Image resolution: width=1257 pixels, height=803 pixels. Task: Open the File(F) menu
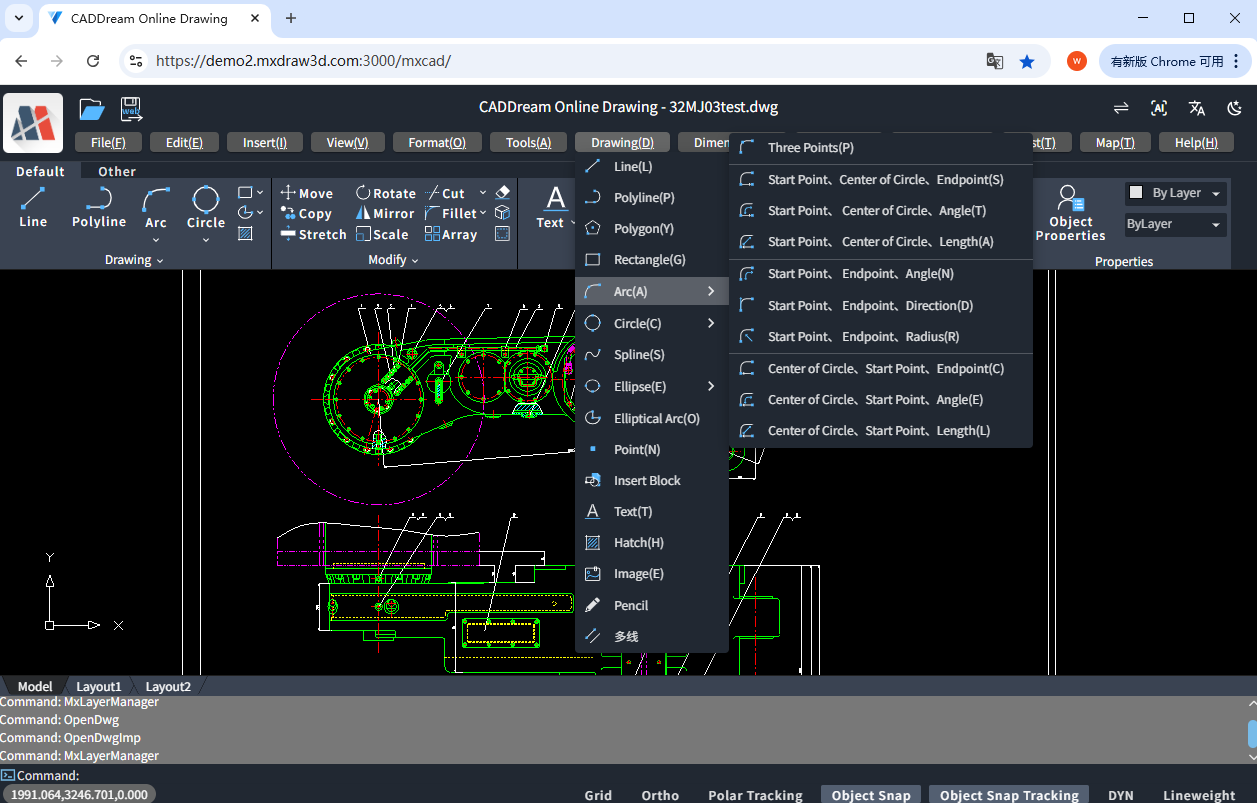pos(108,143)
